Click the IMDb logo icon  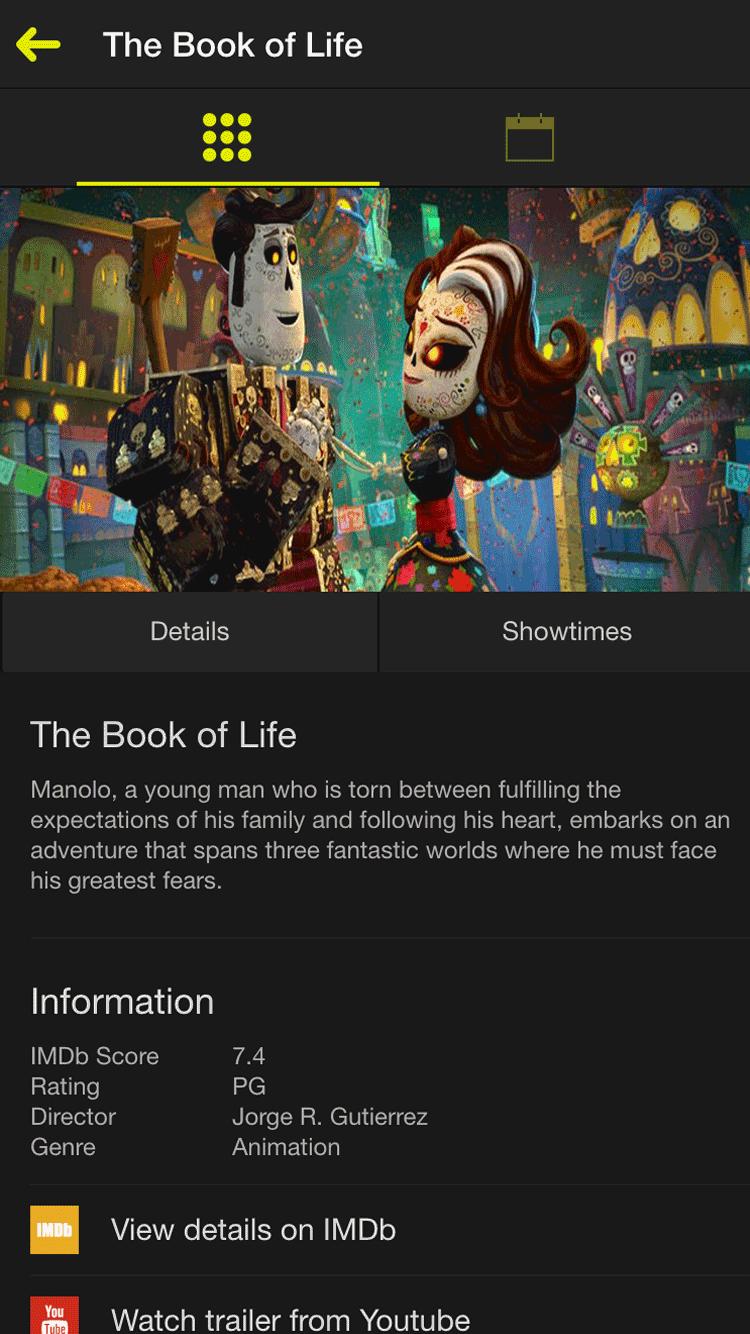coord(54,1230)
